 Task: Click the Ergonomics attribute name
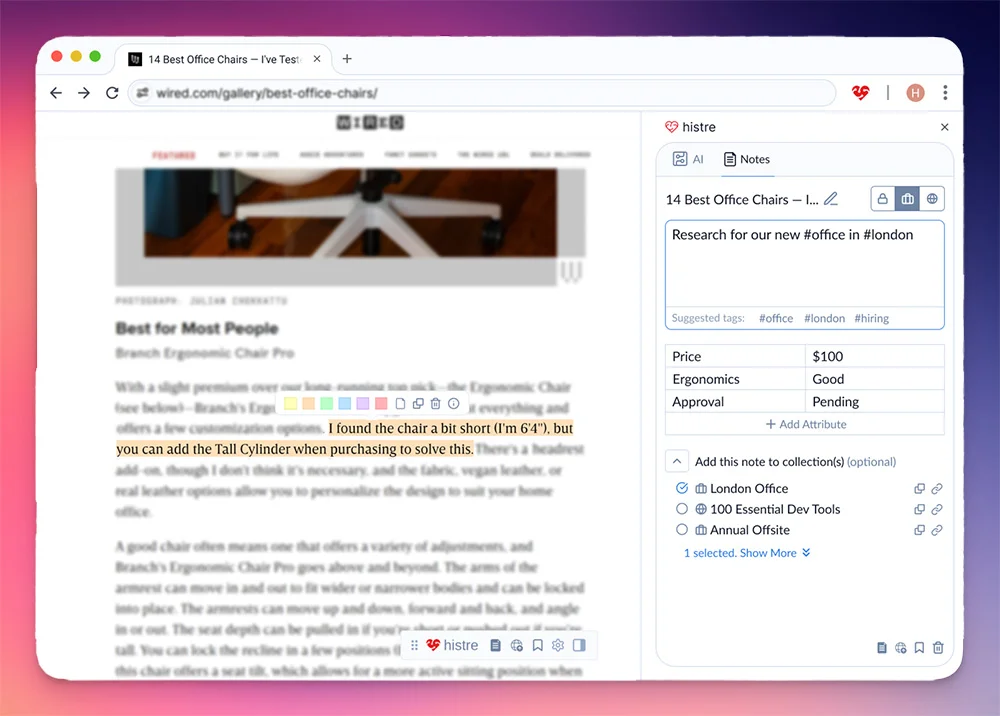(735, 379)
